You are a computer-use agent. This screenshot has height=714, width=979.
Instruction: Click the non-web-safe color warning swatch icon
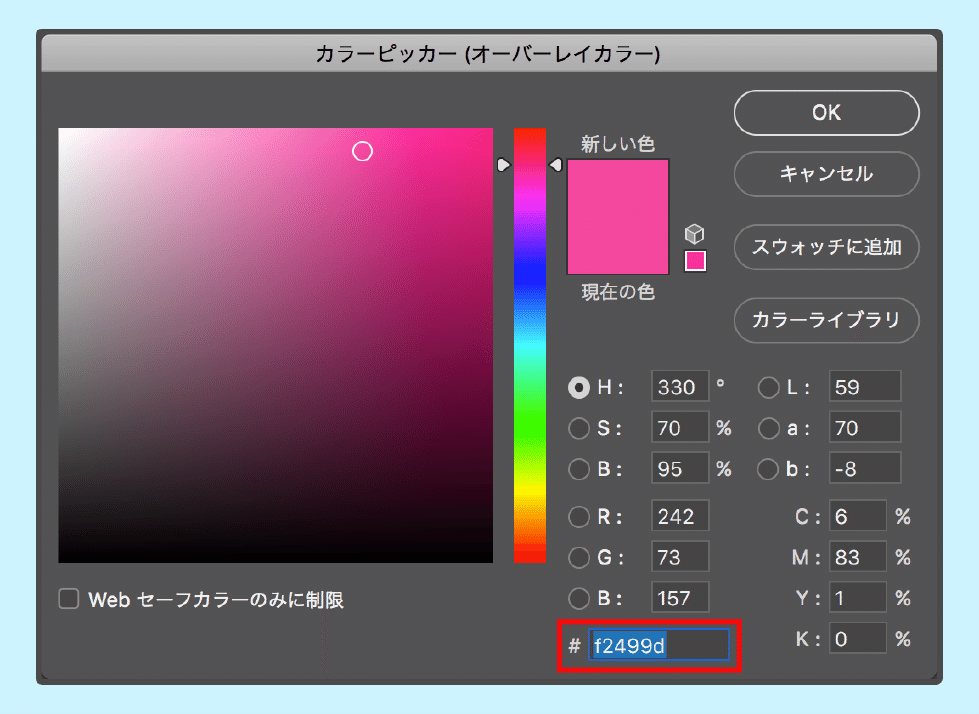click(x=694, y=260)
